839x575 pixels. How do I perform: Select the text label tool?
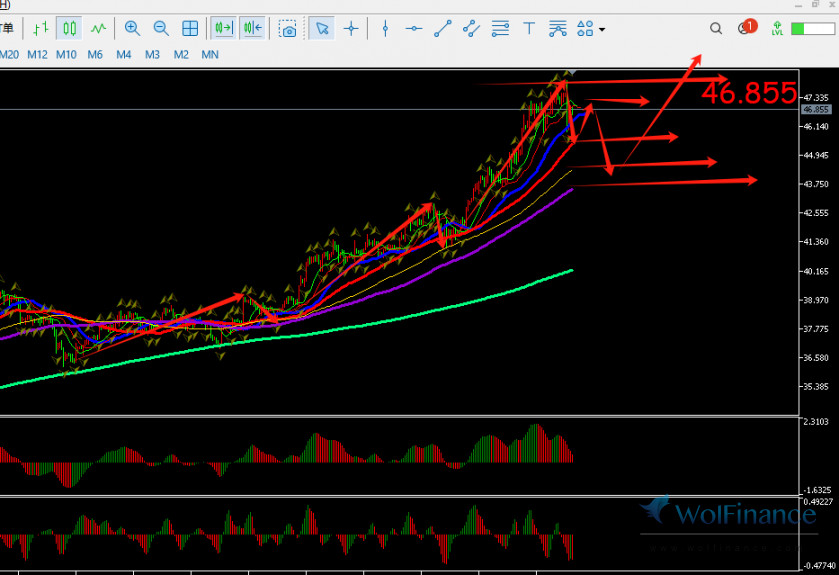(529, 29)
